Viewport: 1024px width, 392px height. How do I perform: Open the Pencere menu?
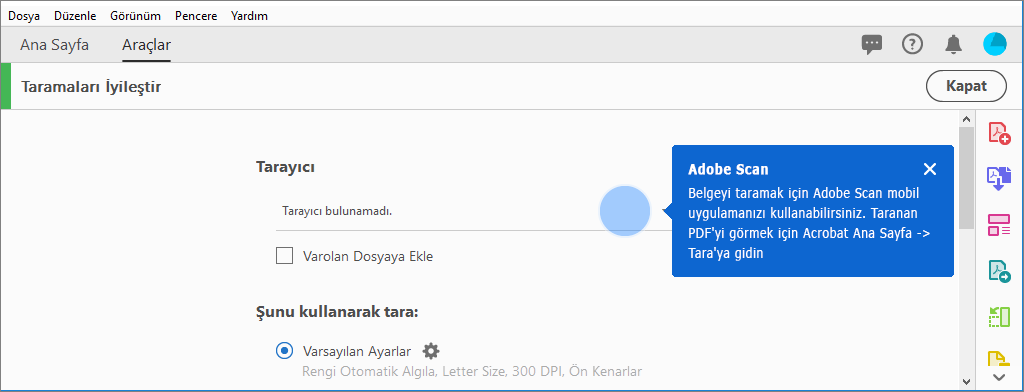(195, 16)
